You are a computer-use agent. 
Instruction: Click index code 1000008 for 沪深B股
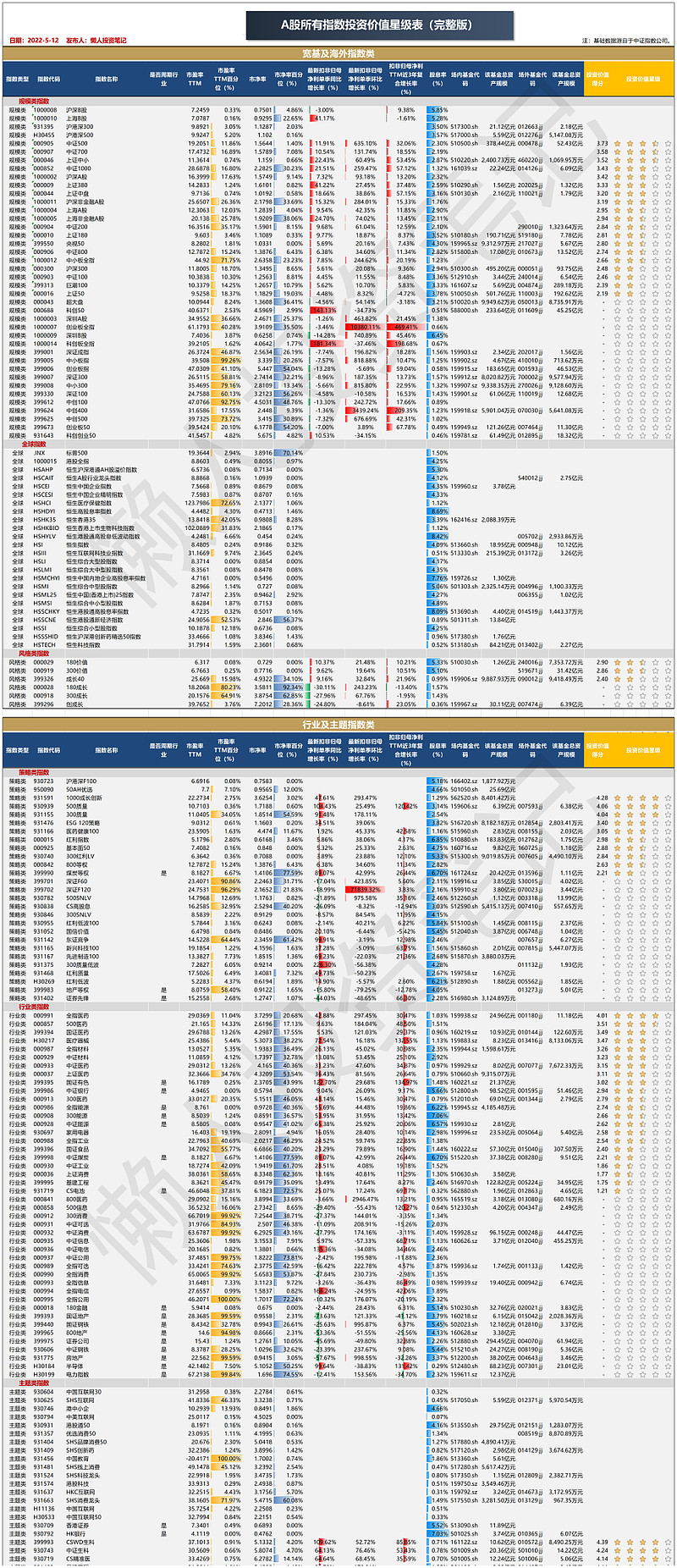(45, 110)
